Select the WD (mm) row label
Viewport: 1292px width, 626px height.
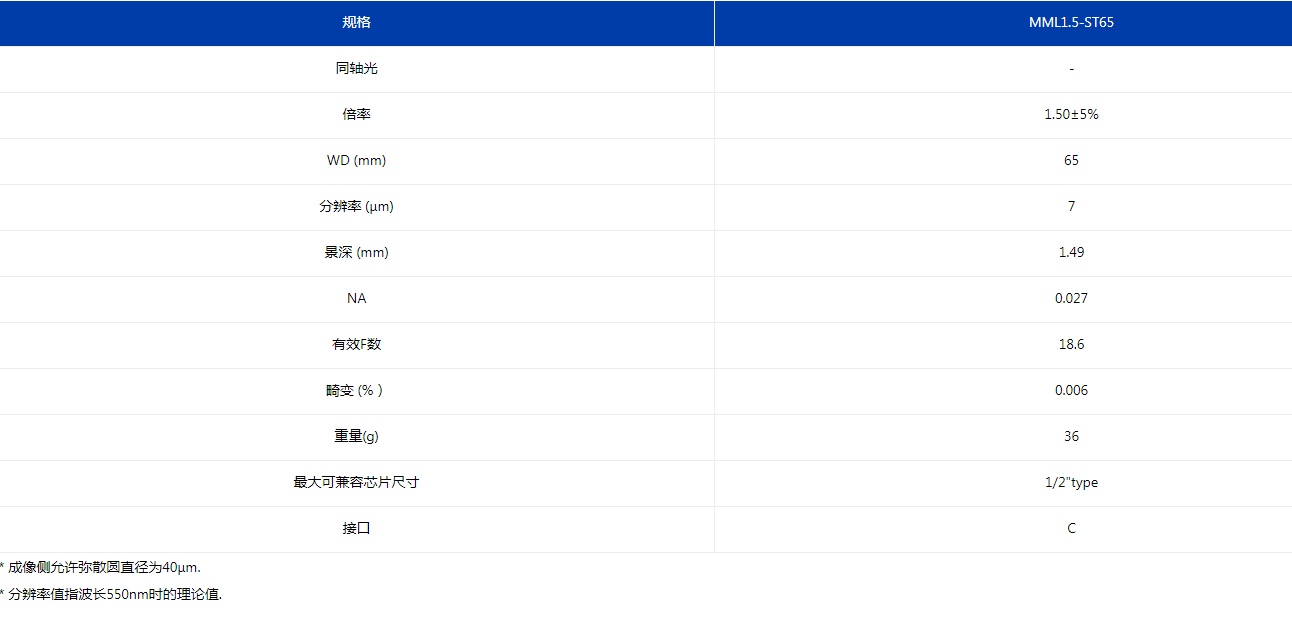357,161
